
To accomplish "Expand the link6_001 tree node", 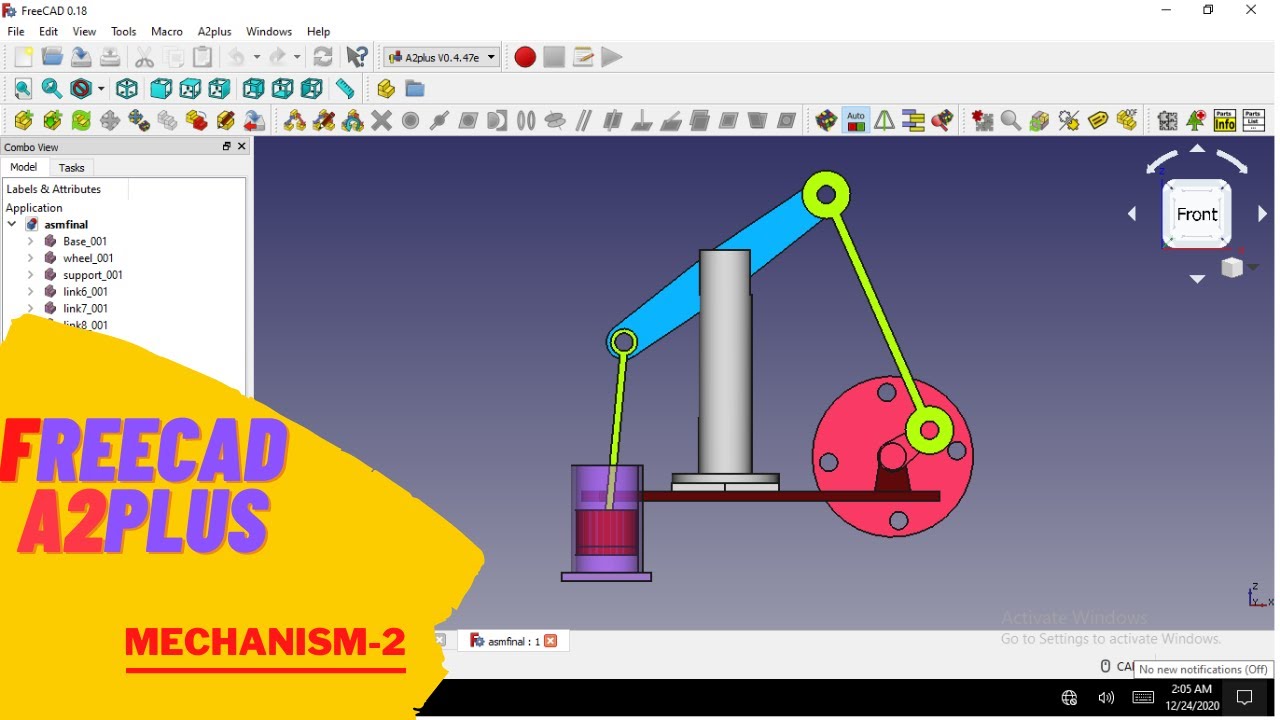I will click(31, 292).
